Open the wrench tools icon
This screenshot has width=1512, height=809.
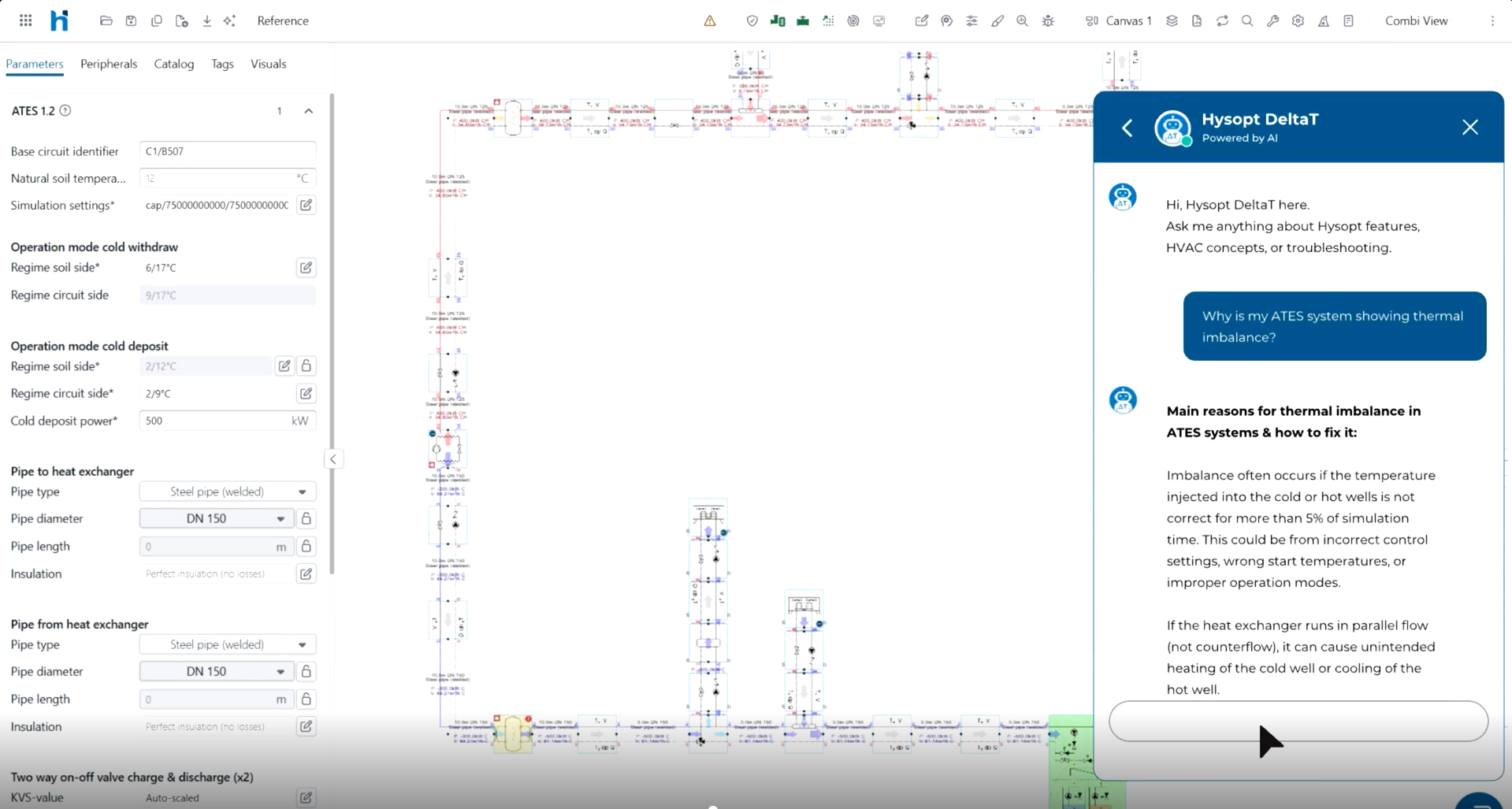click(x=1273, y=21)
